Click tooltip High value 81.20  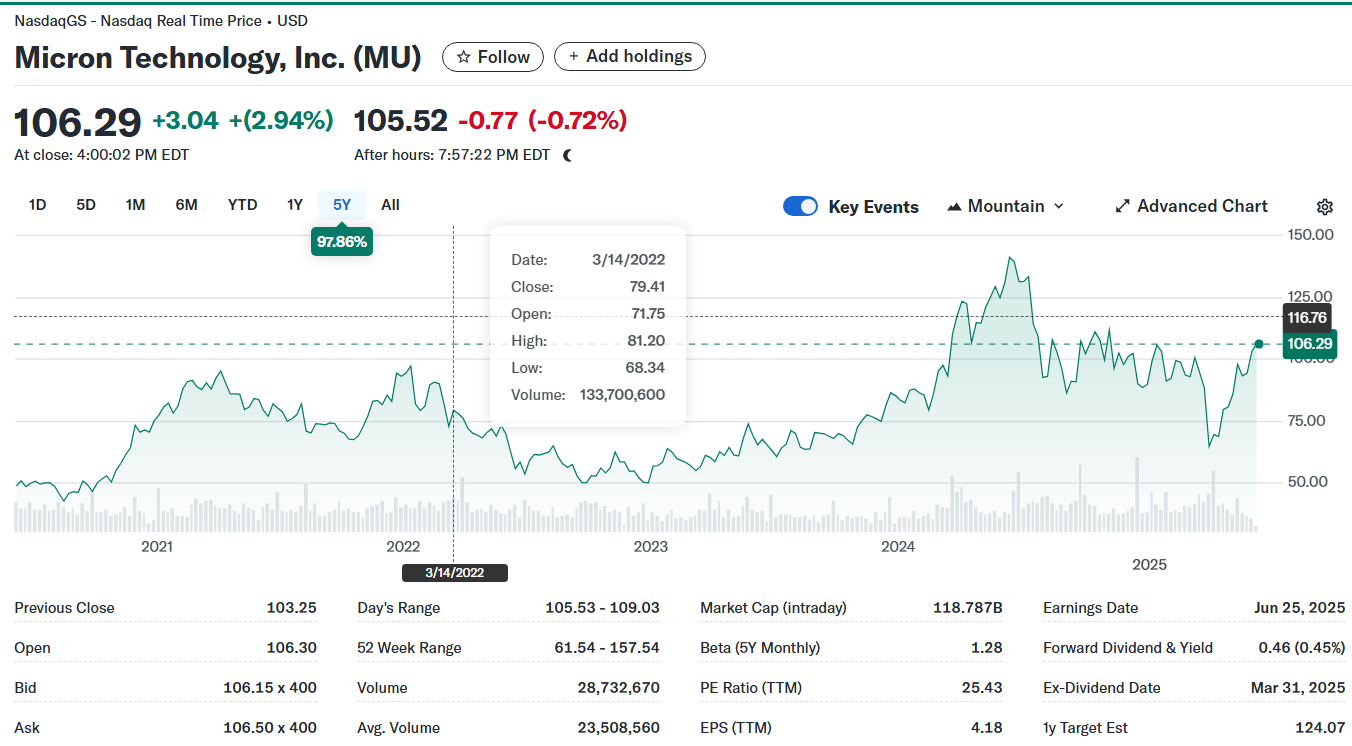pos(648,341)
